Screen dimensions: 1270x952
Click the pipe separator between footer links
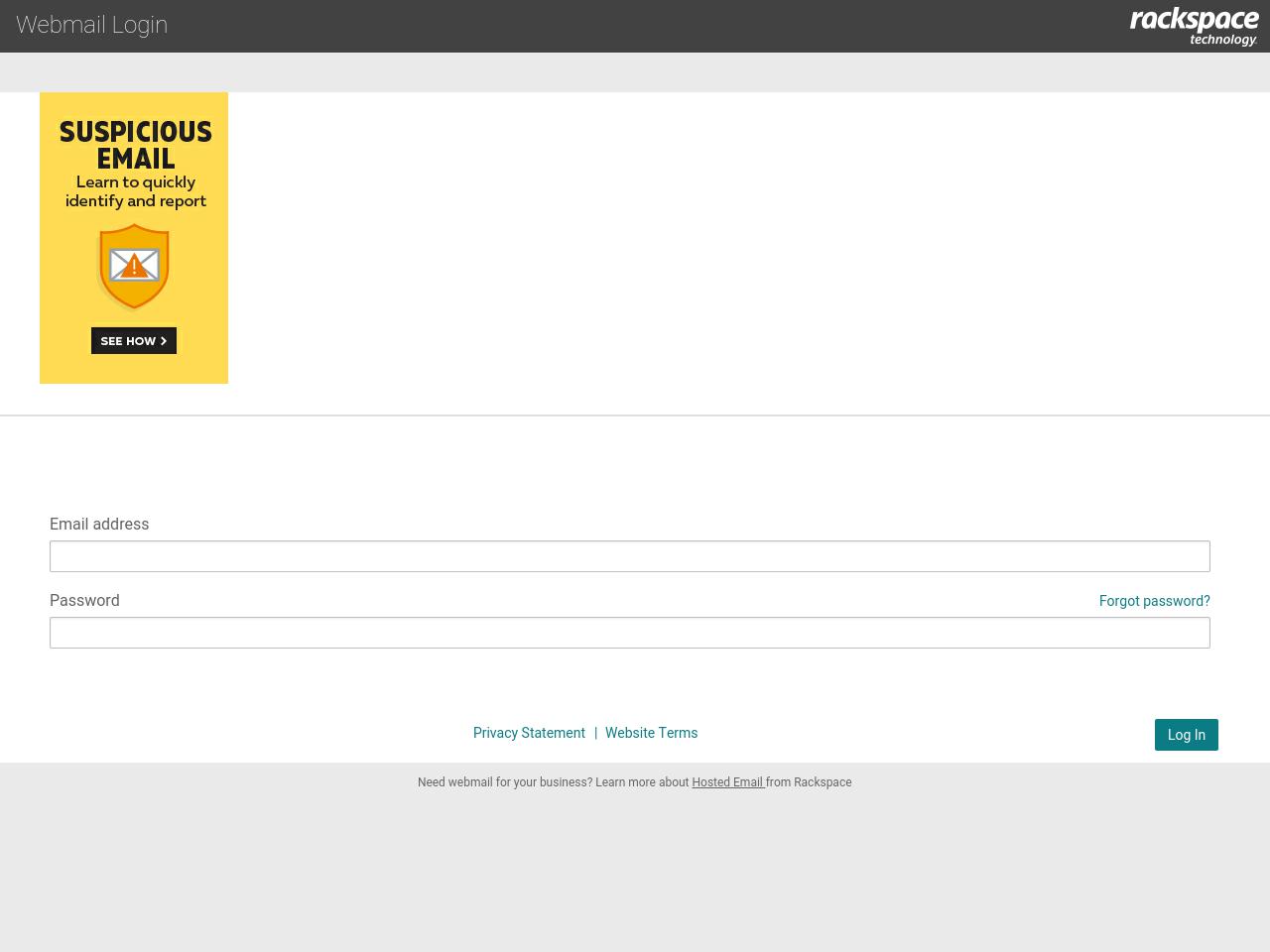(595, 733)
